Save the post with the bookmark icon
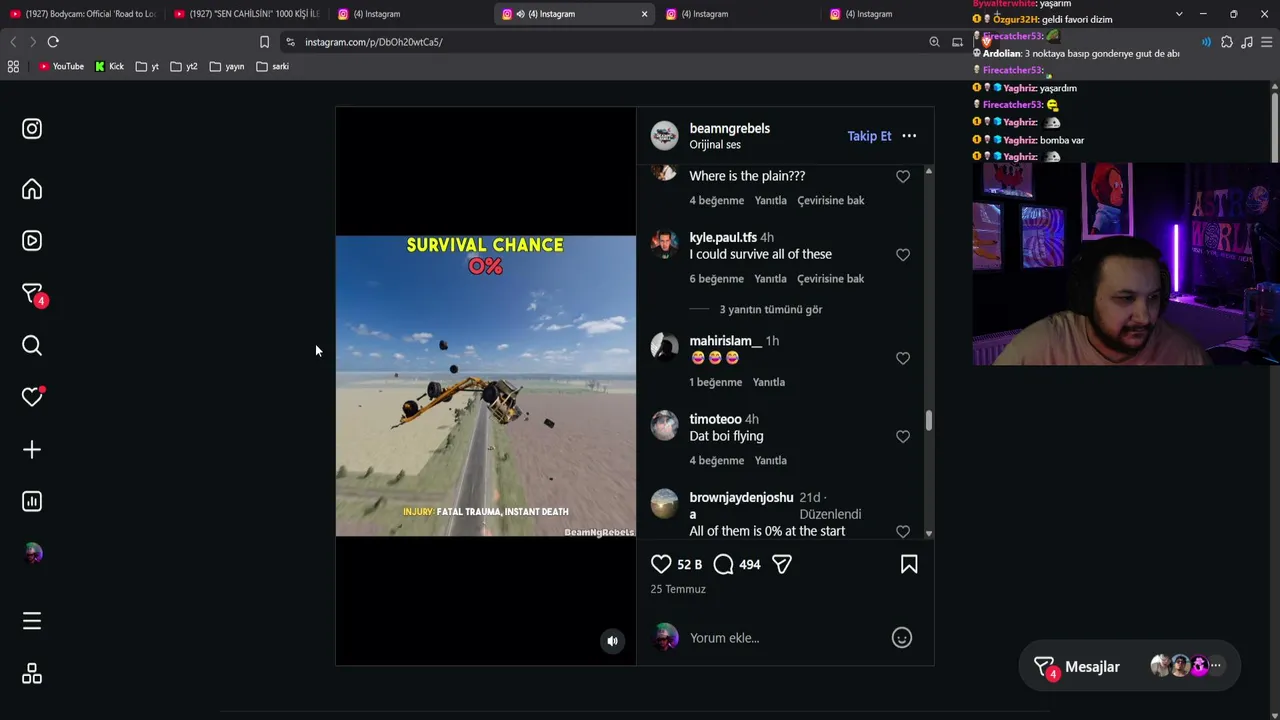Image resolution: width=1280 pixels, height=720 pixels. pyautogui.click(x=909, y=564)
